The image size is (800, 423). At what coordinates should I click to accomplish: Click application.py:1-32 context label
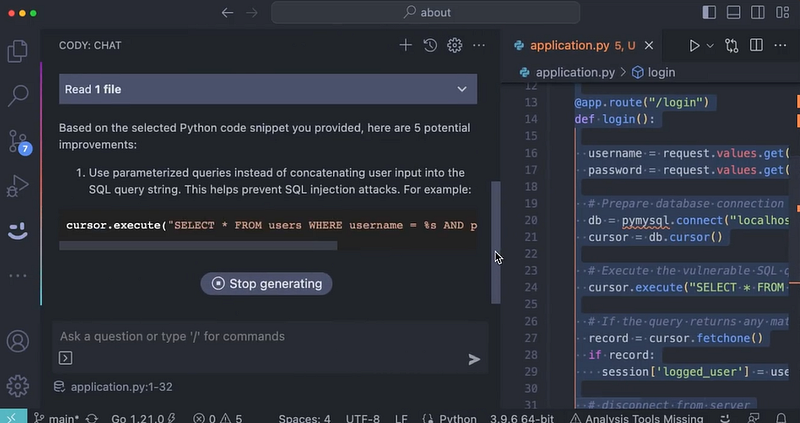121,387
